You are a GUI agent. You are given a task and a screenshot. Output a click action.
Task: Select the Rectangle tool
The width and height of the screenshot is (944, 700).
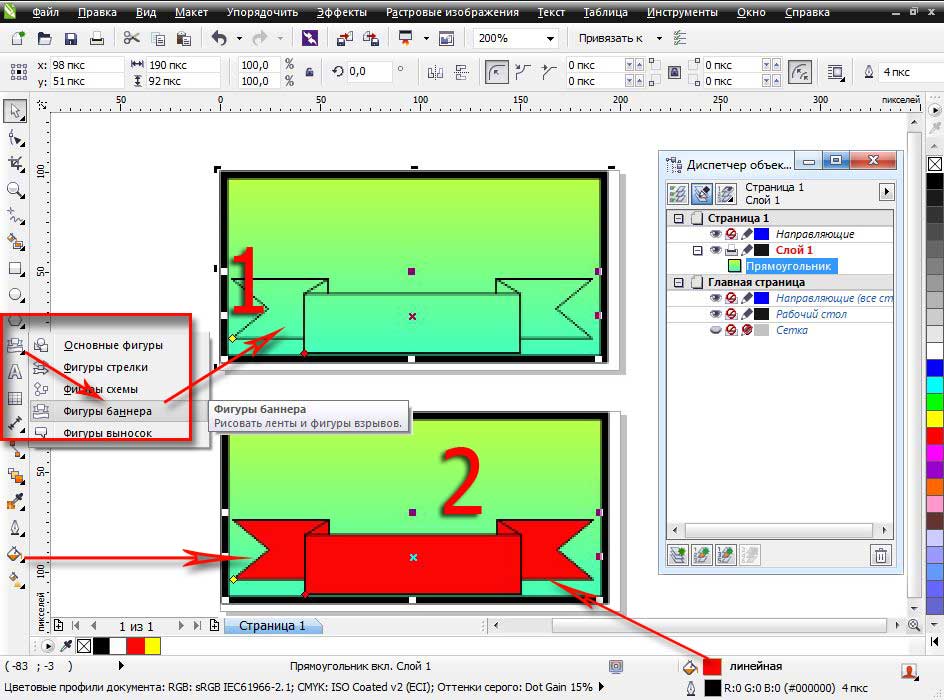15,268
